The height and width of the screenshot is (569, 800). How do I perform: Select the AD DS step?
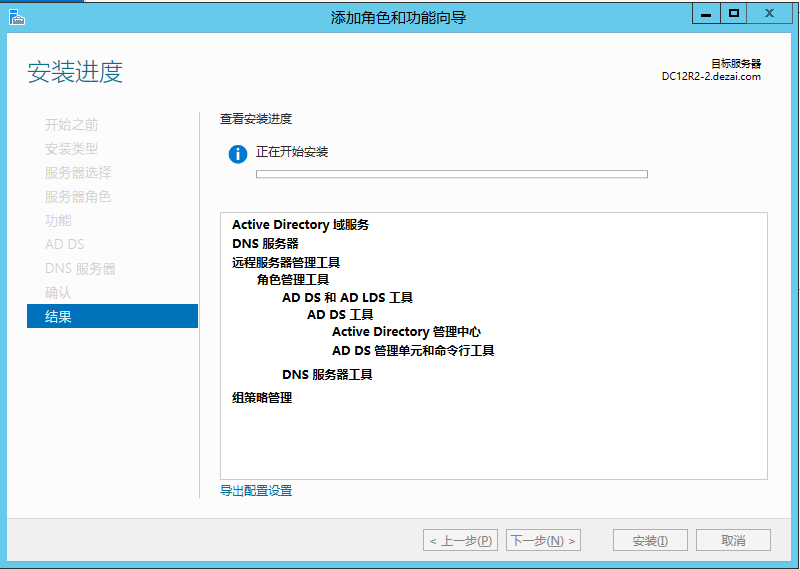(65, 244)
